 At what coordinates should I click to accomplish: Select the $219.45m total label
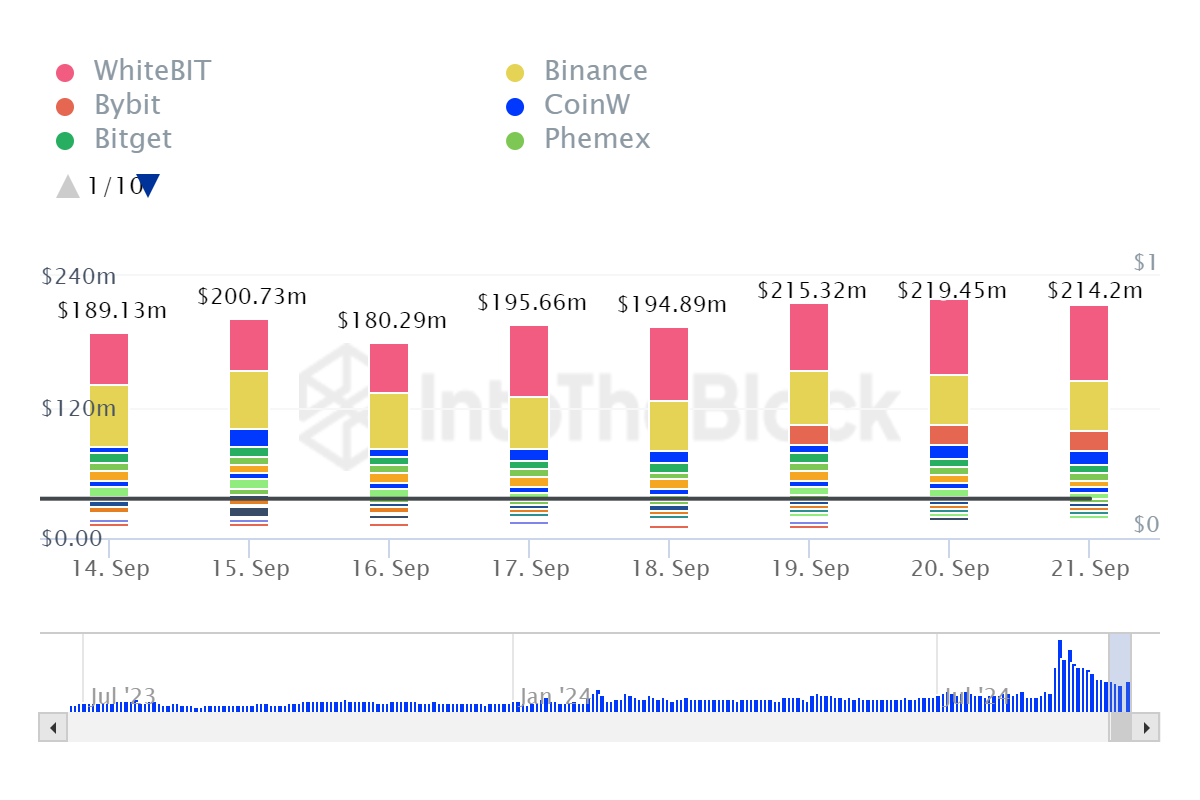pyautogui.click(x=952, y=290)
